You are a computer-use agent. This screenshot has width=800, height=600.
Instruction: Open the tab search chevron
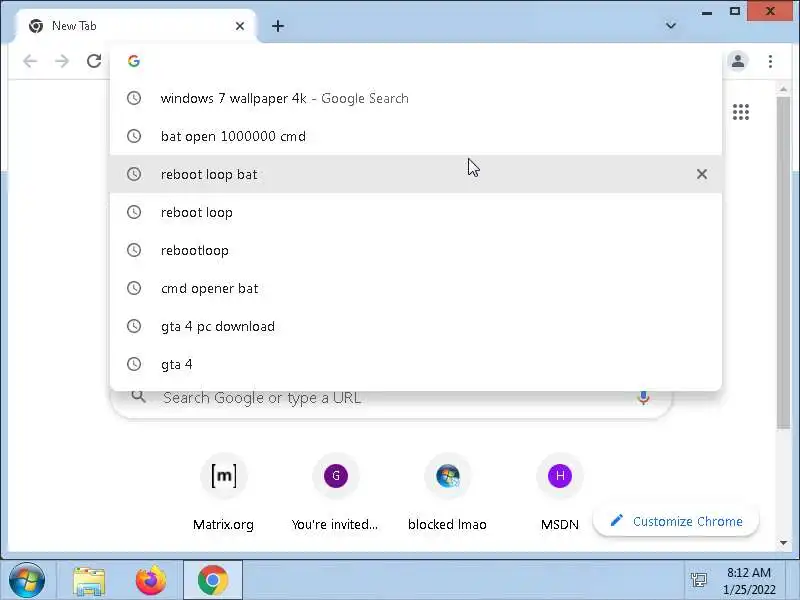point(671,26)
